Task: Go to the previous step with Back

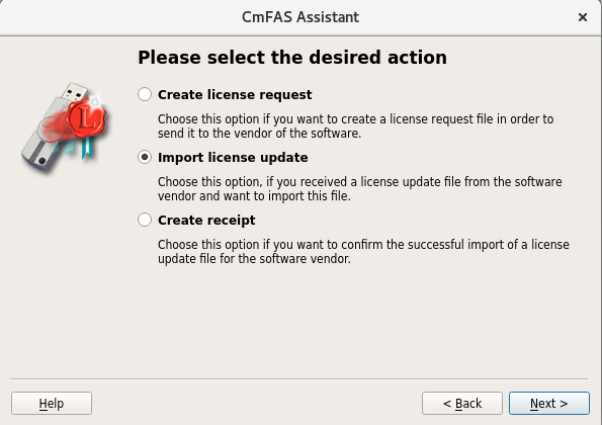Action: coord(462,403)
